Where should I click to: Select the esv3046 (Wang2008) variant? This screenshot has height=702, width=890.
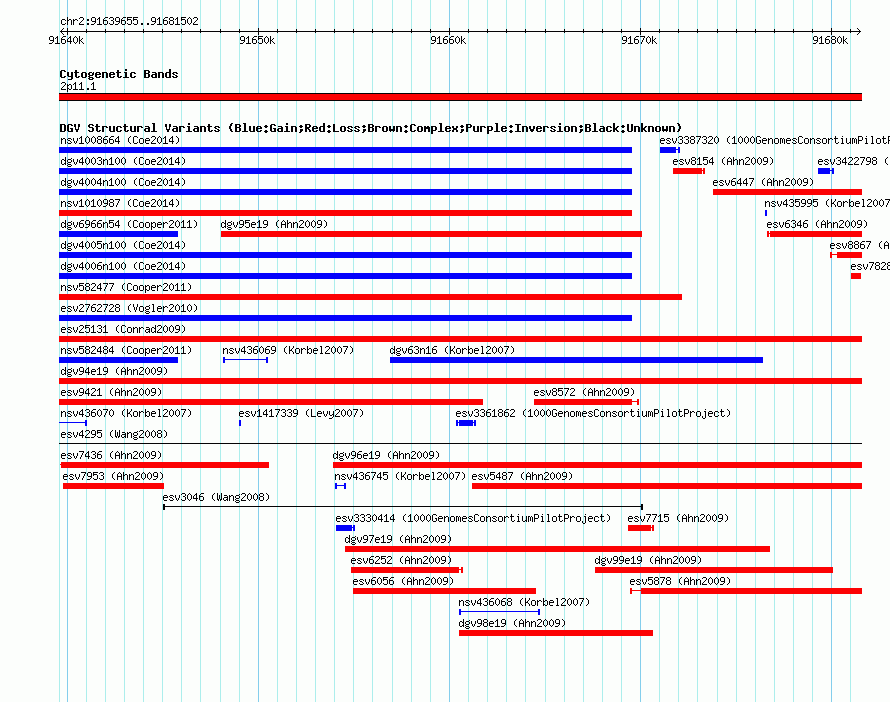(x=403, y=507)
